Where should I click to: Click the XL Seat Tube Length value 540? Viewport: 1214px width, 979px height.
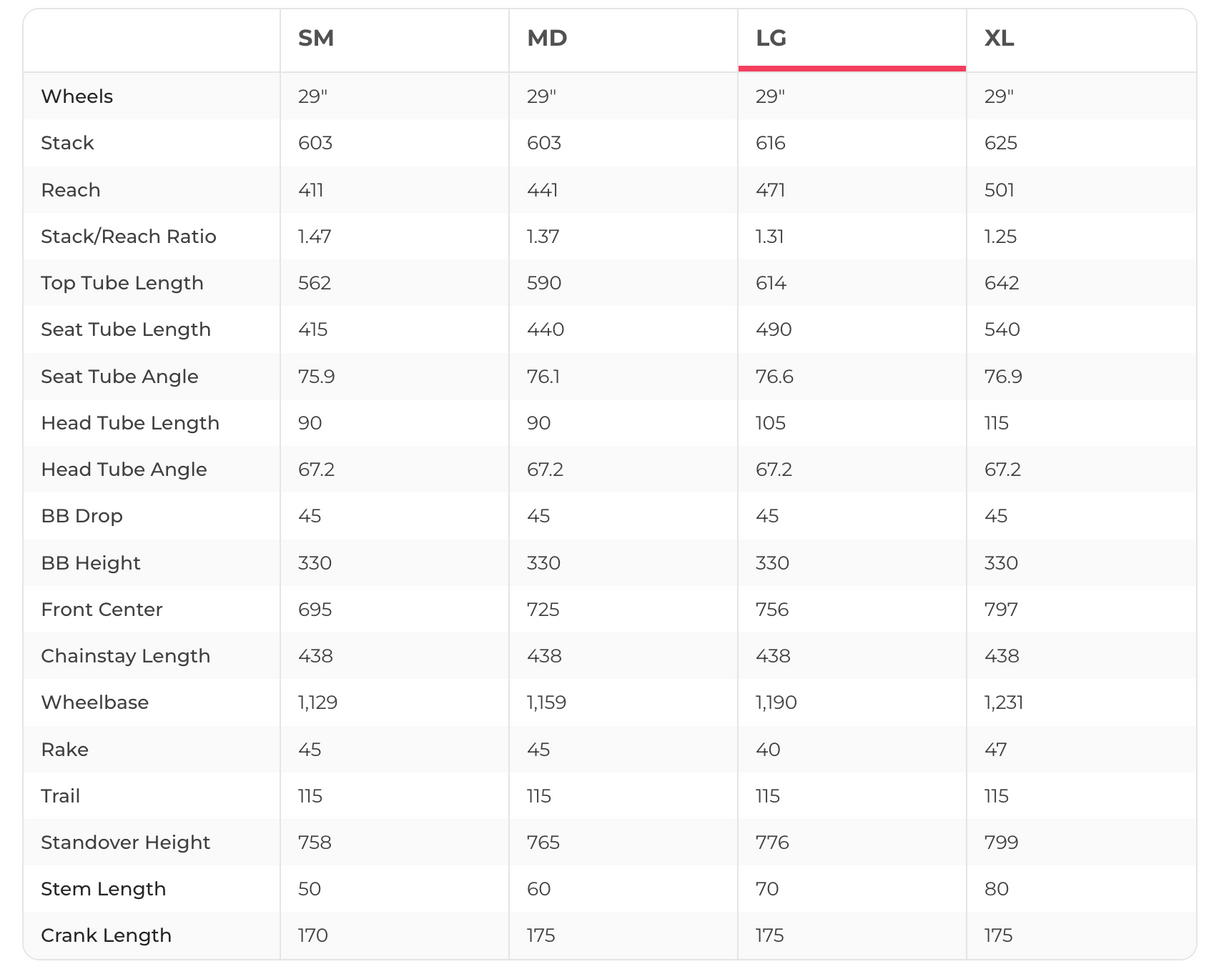pos(1002,330)
